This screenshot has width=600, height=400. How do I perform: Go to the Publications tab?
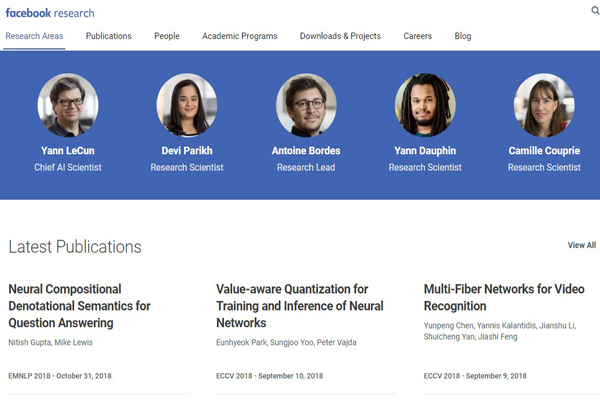pyautogui.click(x=109, y=36)
